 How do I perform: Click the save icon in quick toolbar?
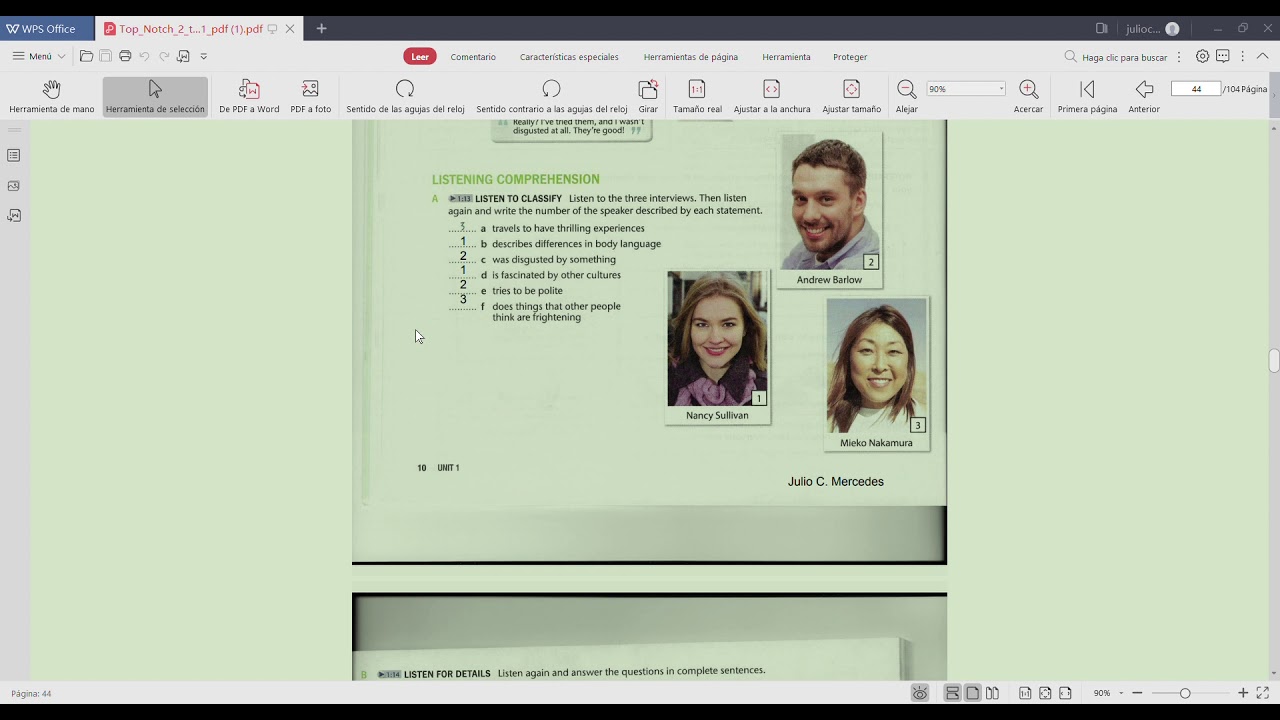(105, 56)
